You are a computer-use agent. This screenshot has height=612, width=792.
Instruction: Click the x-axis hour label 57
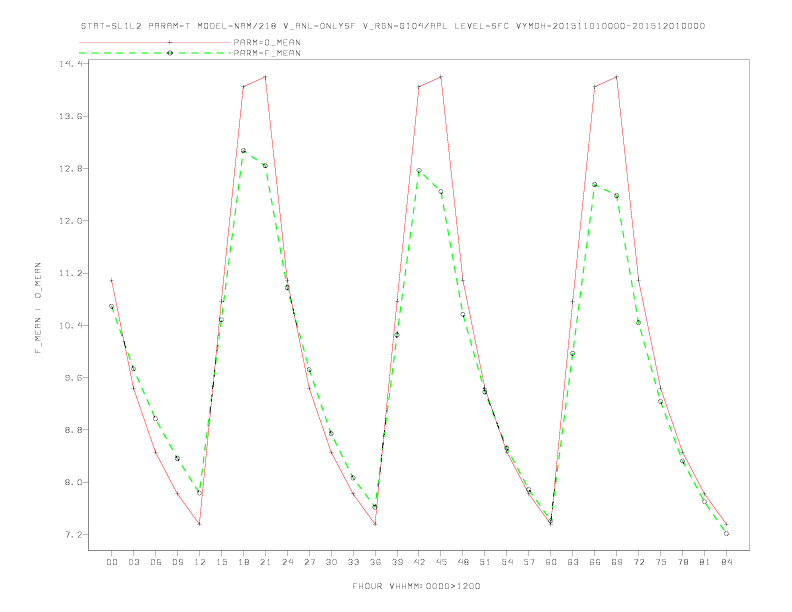tap(529, 562)
